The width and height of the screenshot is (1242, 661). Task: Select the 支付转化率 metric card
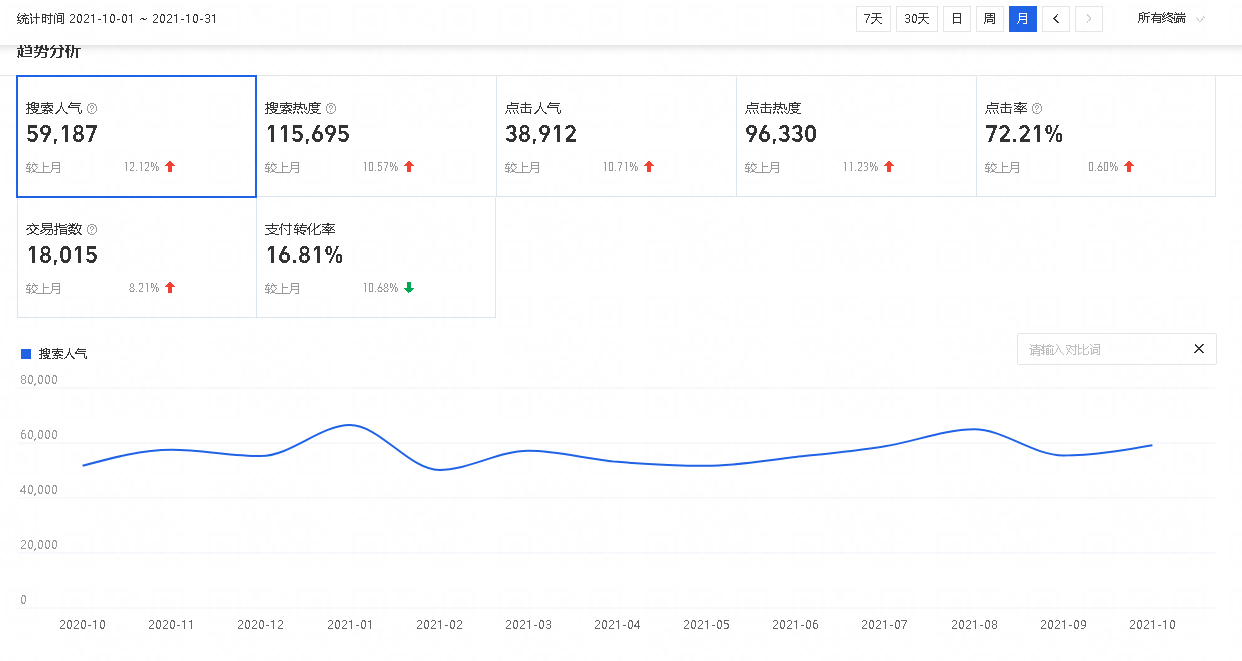[x=376, y=258]
